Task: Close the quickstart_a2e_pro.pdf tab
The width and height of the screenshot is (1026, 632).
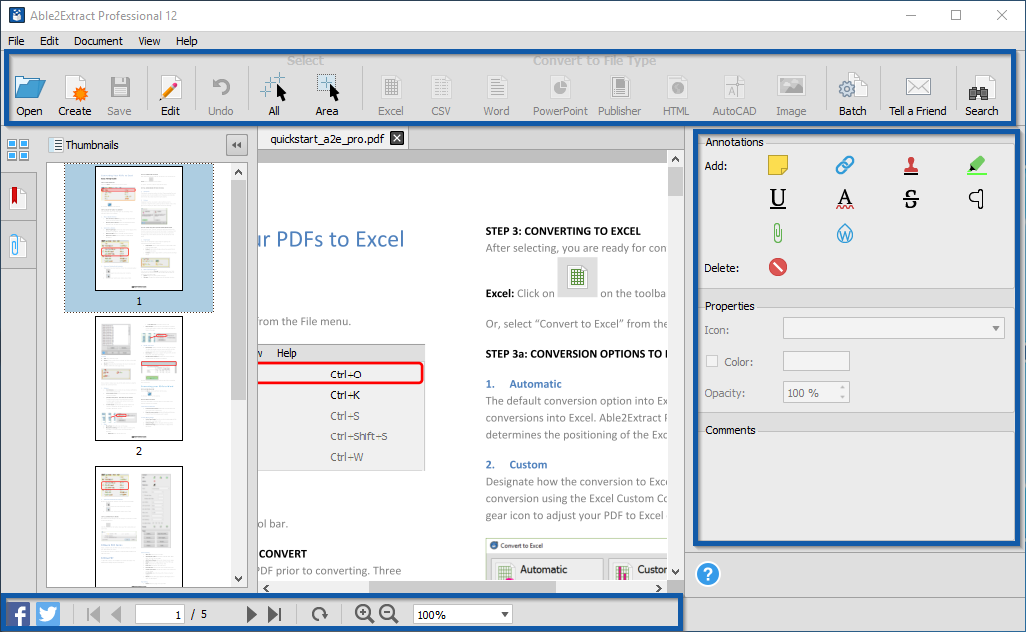Action: [397, 138]
